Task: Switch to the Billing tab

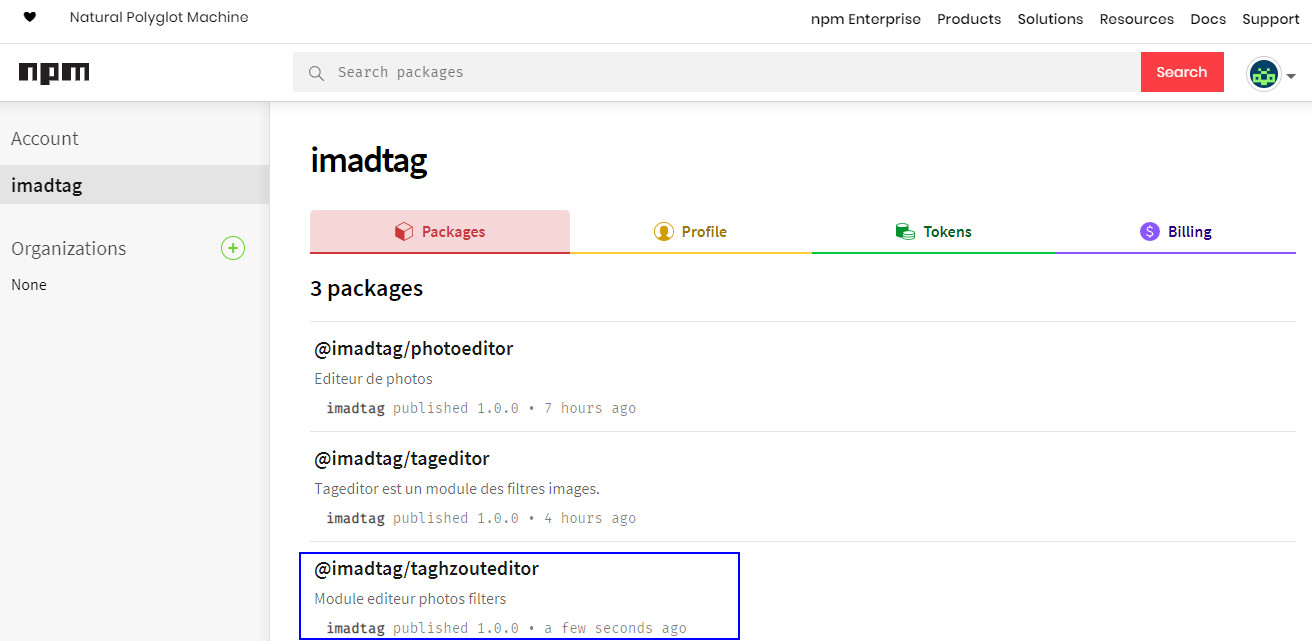Action: (x=1176, y=231)
